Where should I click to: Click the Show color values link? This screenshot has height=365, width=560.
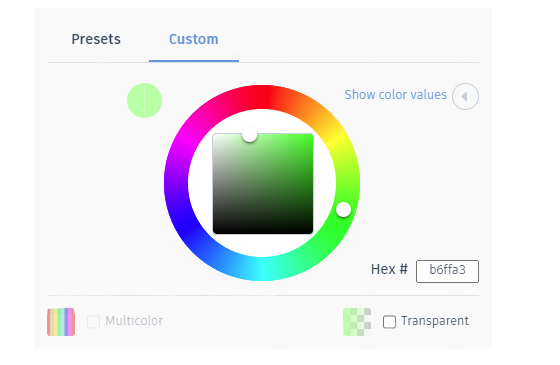[x=395, y=95]
